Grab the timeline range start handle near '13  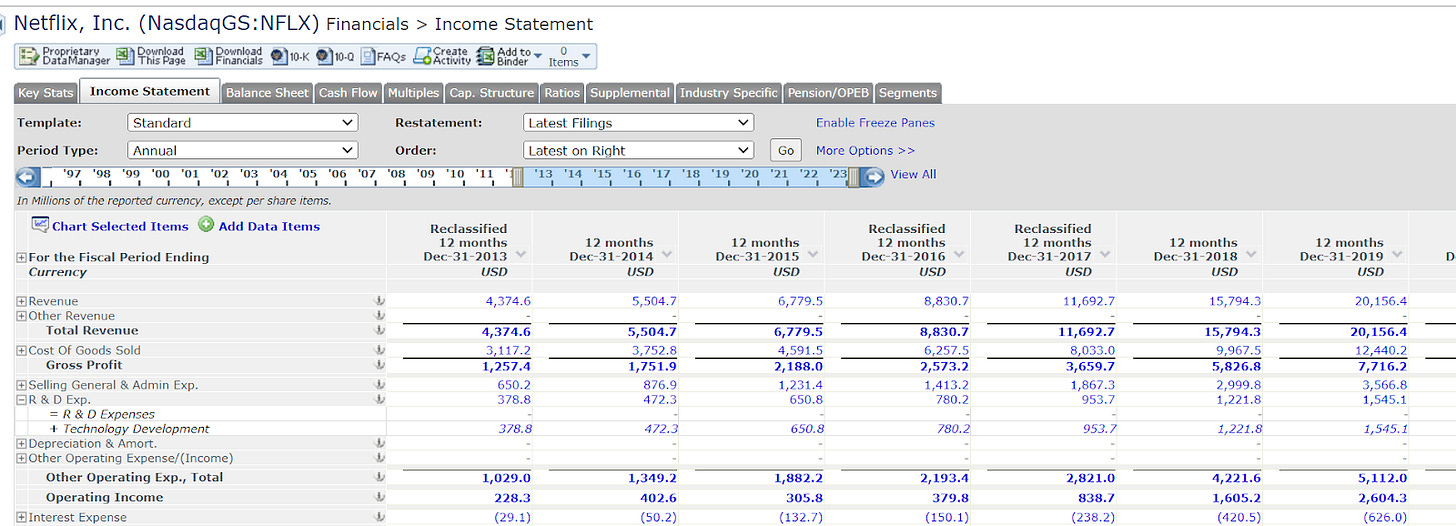coord(517,177)
